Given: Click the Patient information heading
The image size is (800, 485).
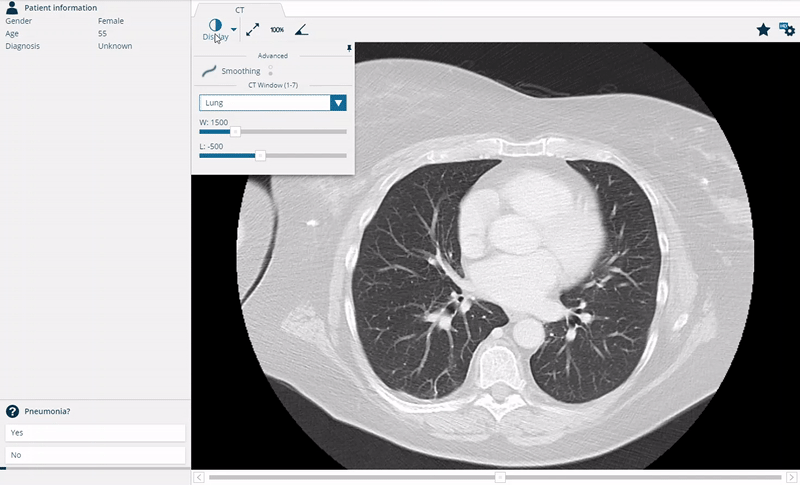Looking at the screenshot, I should coord(61,8).
